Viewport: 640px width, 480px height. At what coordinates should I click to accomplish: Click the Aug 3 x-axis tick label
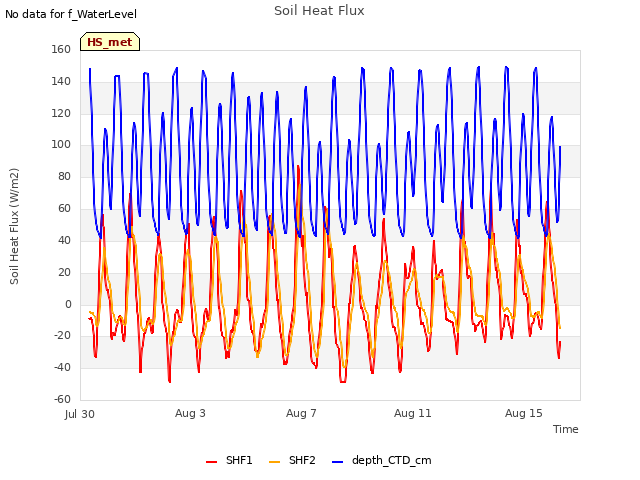(x=190, y=413)
